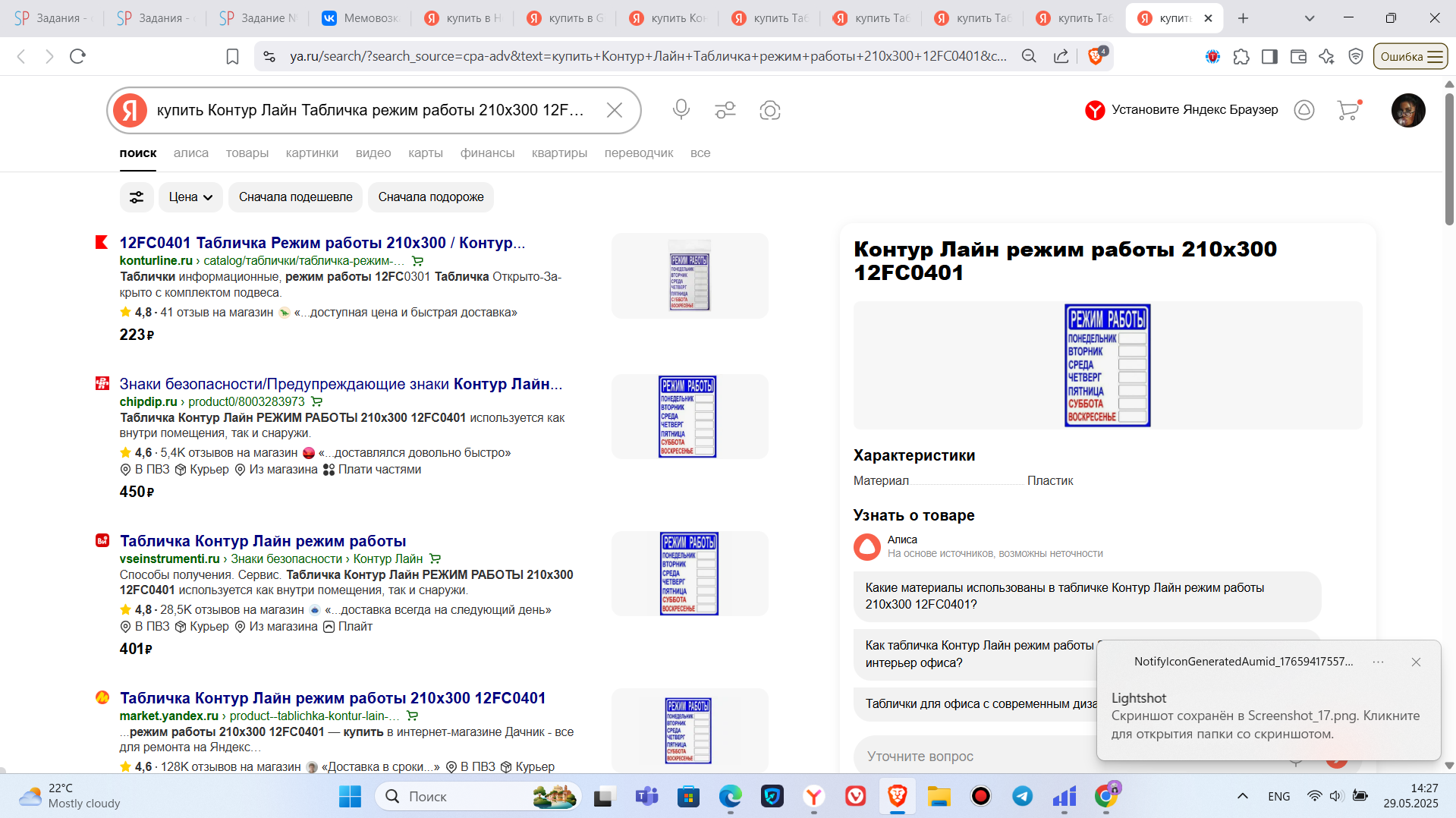Open vseinstrumenti.ru Табличка result link
1456x818 pixels.
(x=263, y=541)
